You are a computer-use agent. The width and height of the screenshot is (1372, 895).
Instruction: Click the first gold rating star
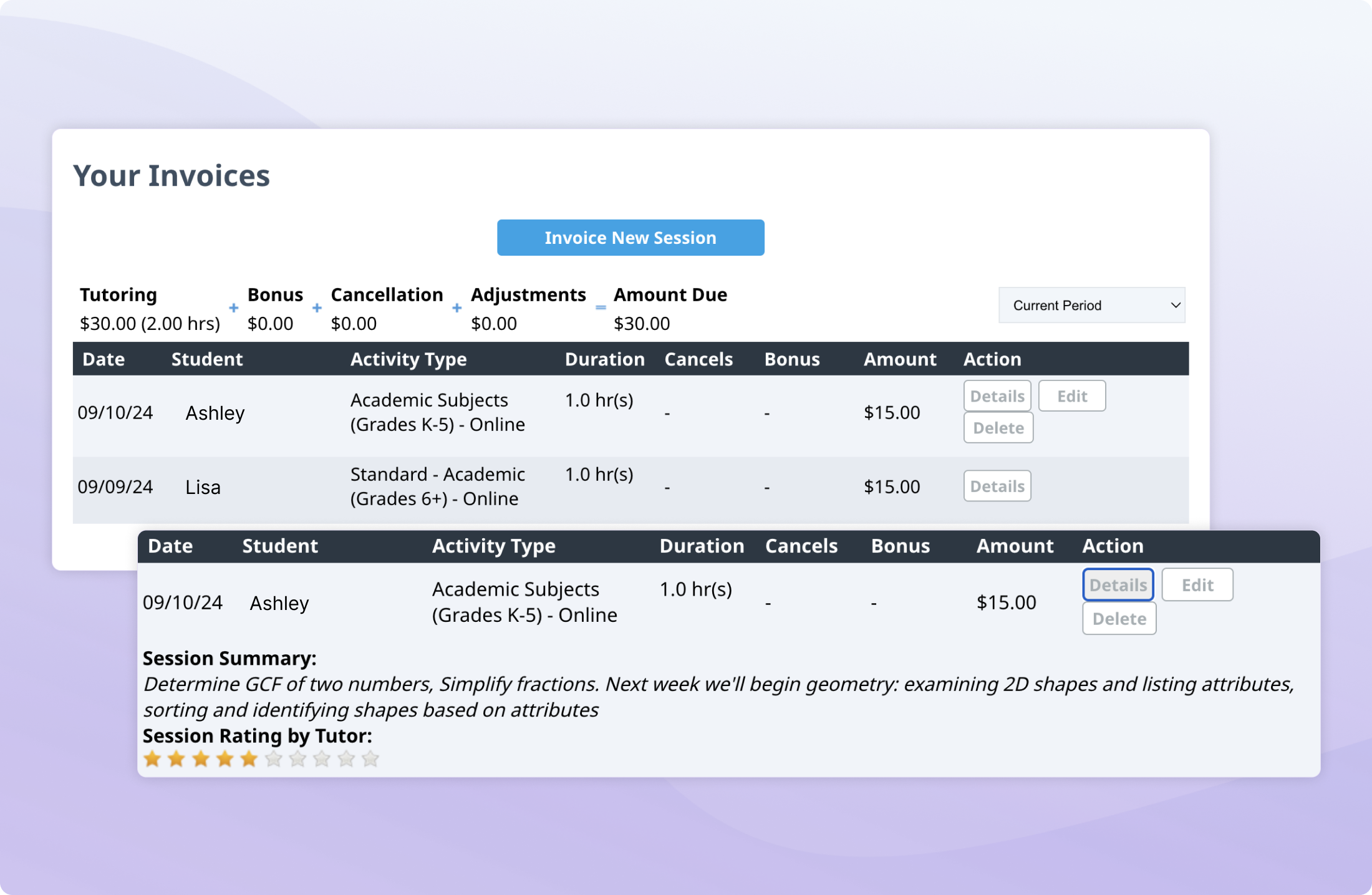click(x=152, y=759)
